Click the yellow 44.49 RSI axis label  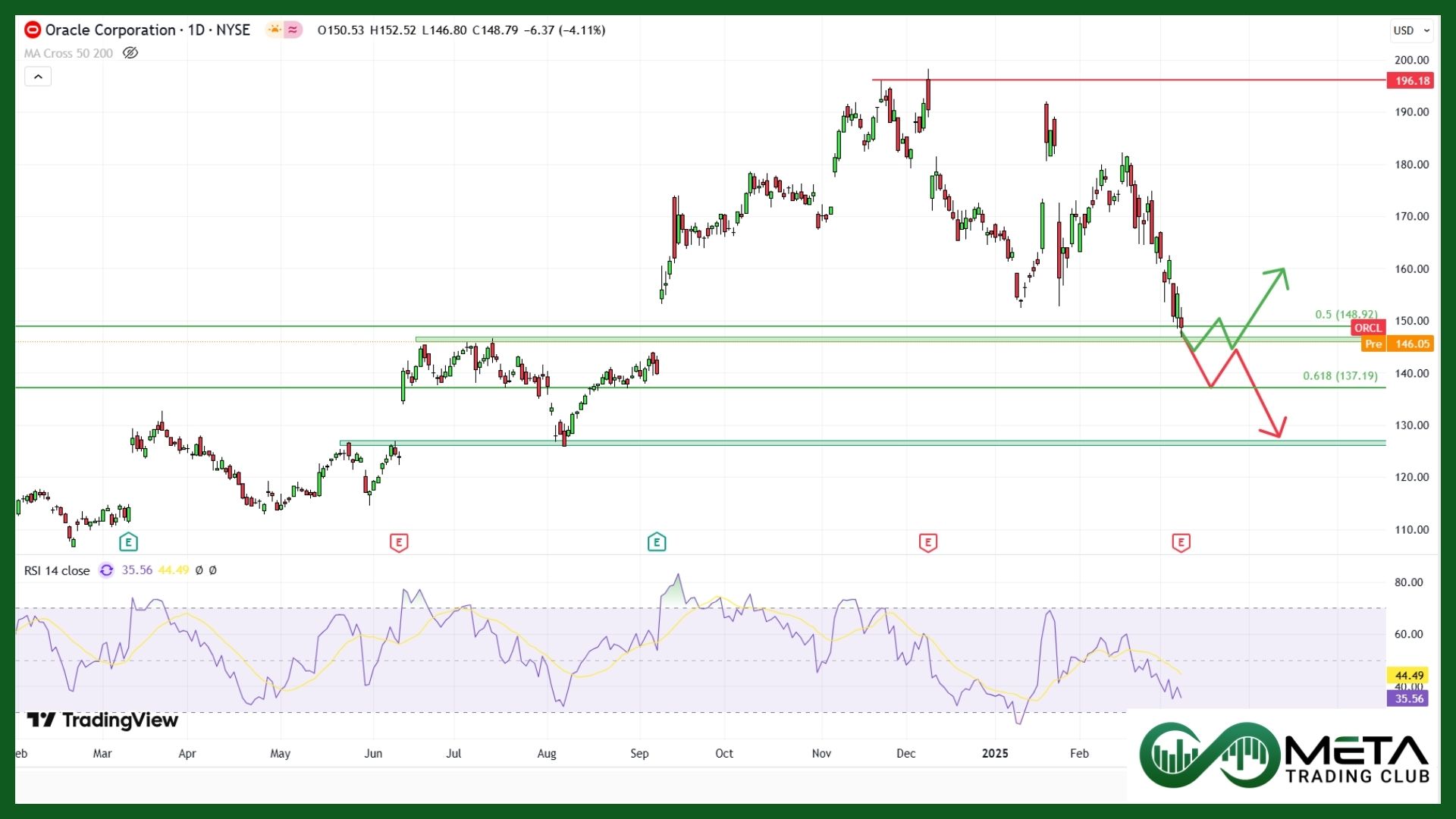[x=1409, y=675]
